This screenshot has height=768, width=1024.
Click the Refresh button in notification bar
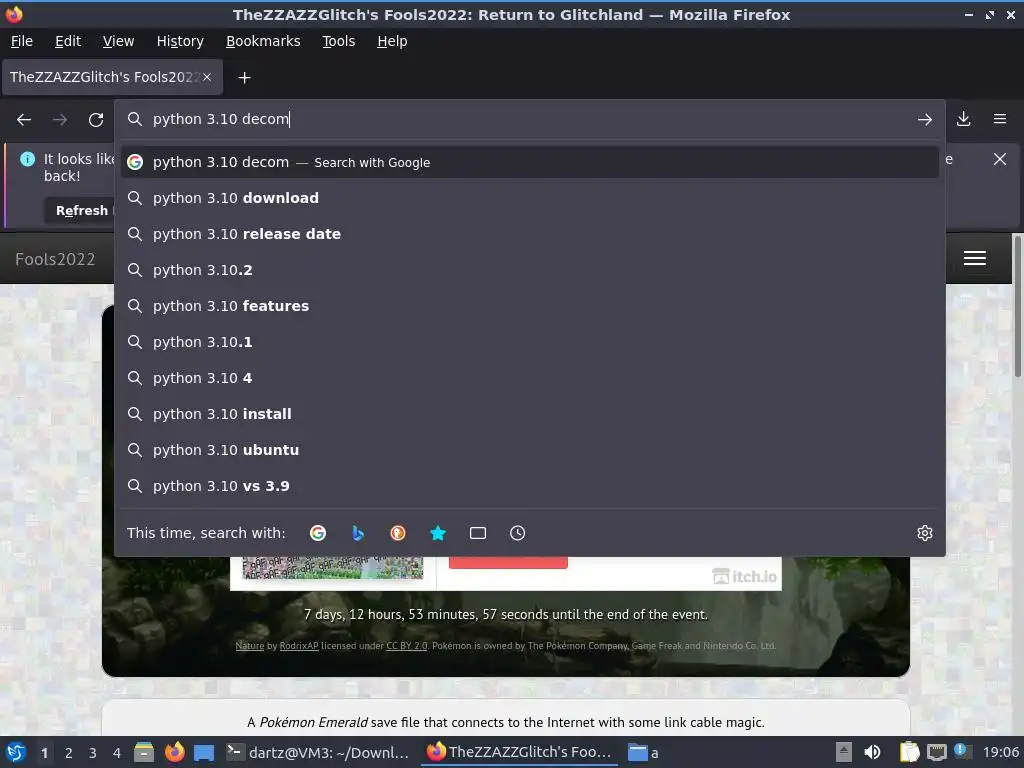[x=81, y=210]
